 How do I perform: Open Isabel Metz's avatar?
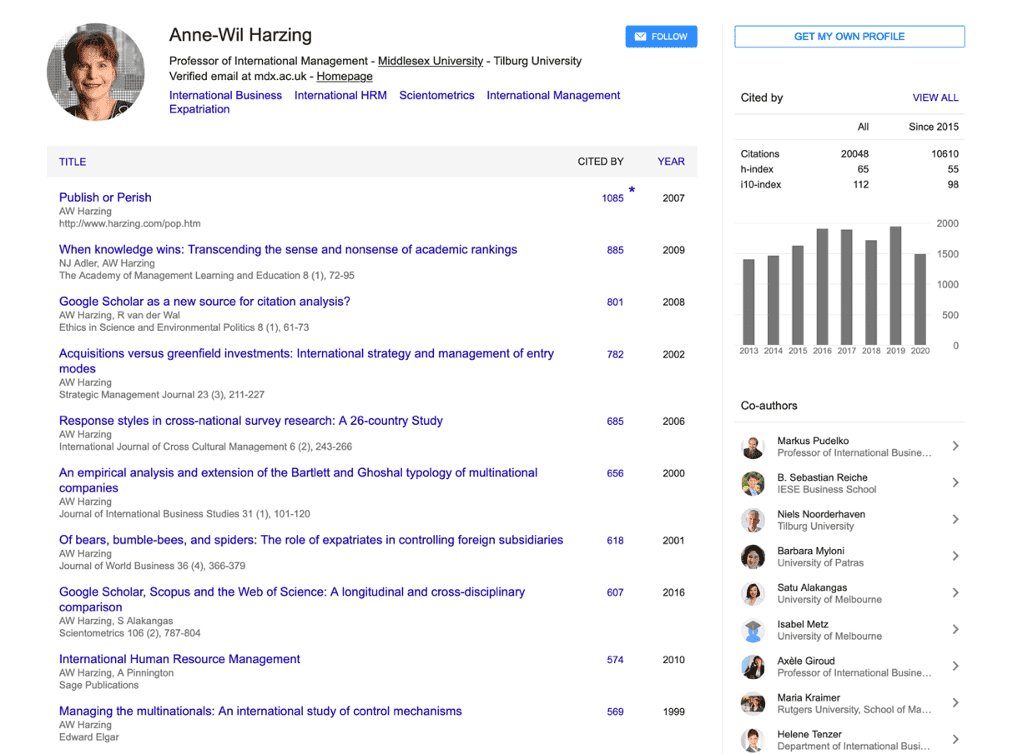753,630
